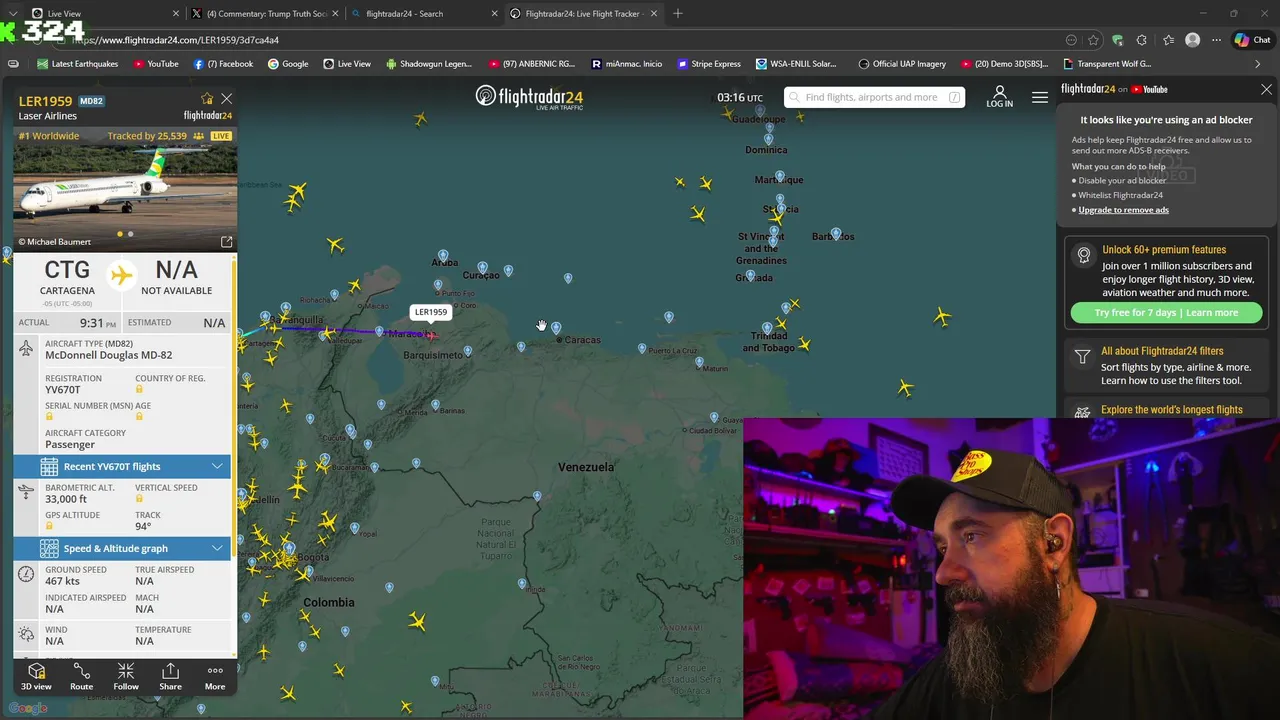
Task: Open aircraft photo in external gallery icon
Action: tap(226, 242)
